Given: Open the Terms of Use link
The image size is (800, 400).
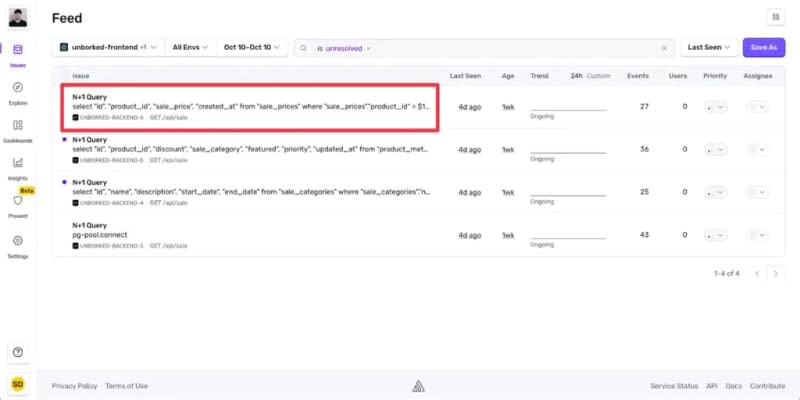Looking at the screenshot, I should pos(127,386).
